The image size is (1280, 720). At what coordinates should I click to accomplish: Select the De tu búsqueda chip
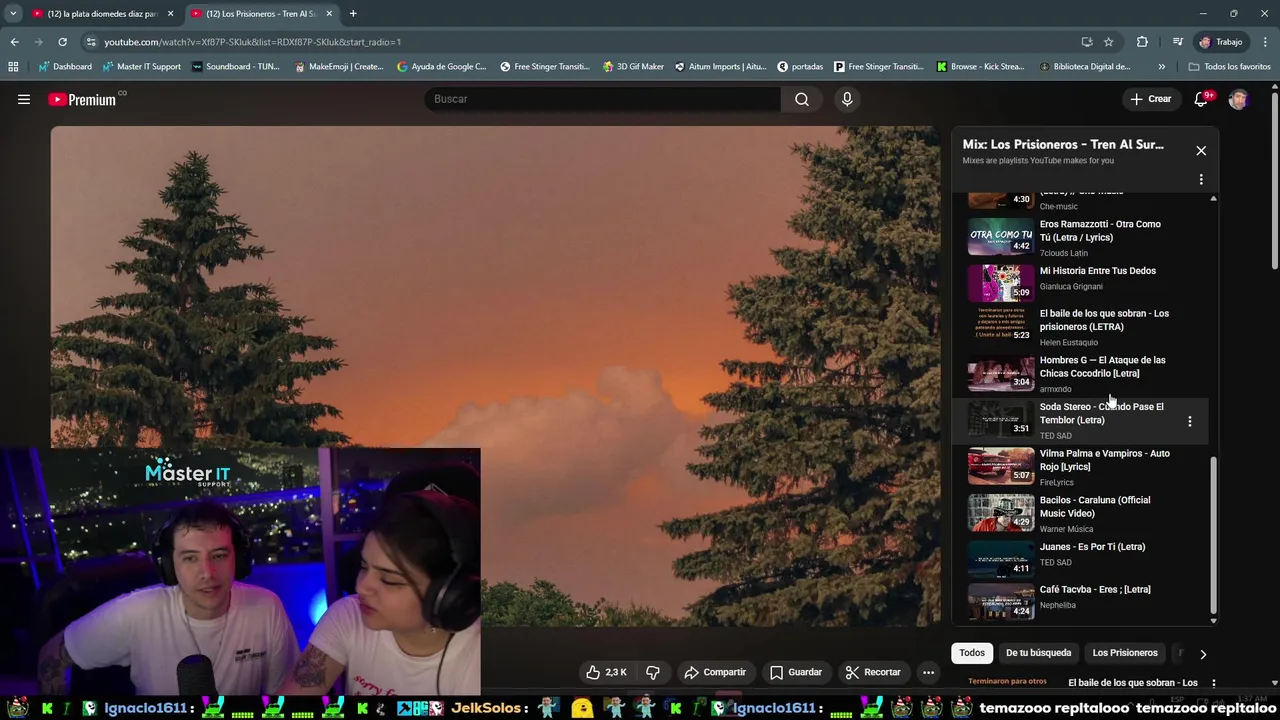[1038, 653]
